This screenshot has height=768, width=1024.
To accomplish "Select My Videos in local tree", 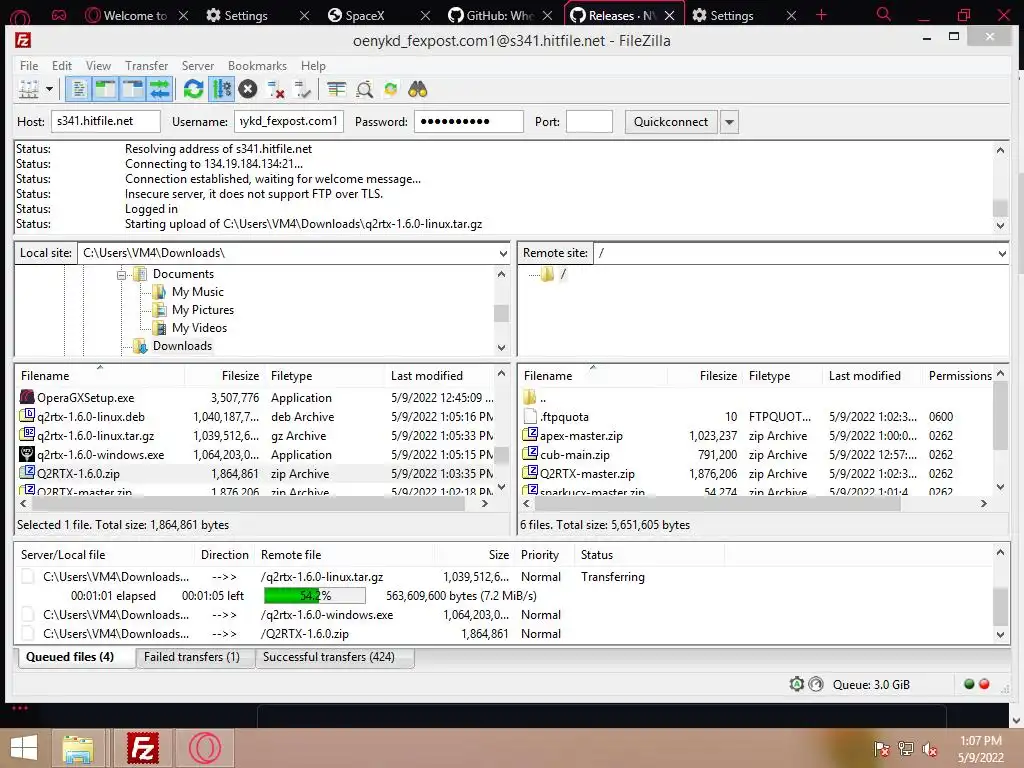I will 200,328.
